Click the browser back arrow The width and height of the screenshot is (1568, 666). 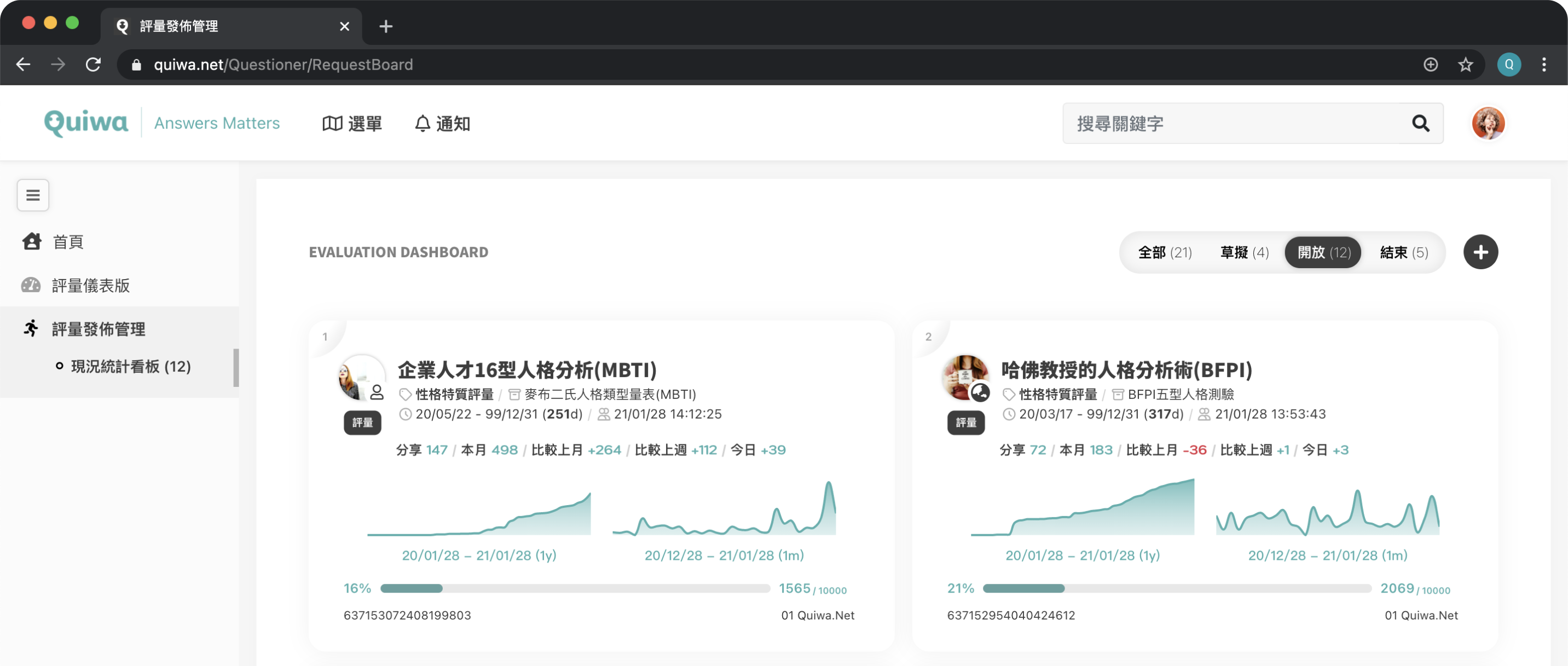click(23, 65)
